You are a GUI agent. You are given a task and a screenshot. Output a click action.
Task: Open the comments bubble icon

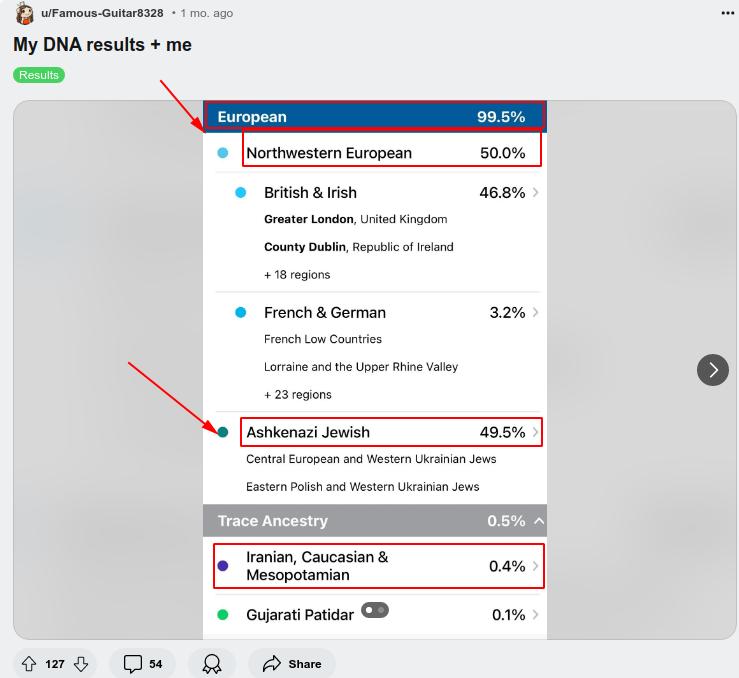pos(133,664)
